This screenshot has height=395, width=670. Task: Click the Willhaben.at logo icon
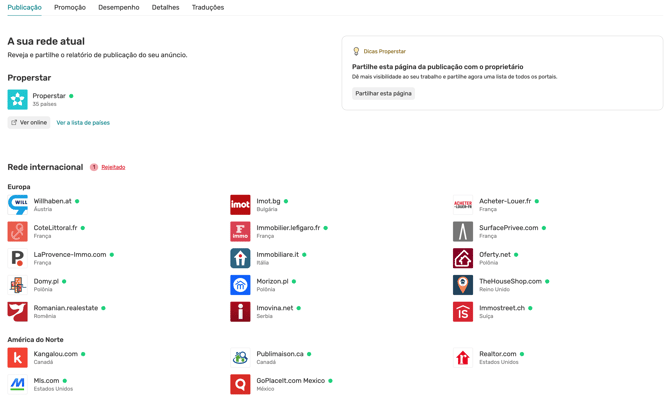coord(18,205)
